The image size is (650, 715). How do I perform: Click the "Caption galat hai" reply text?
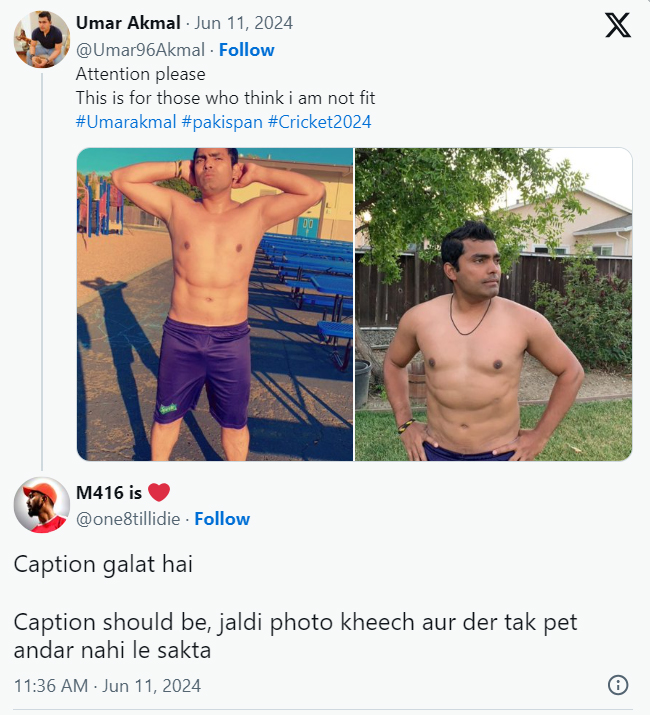click(103, 564)
